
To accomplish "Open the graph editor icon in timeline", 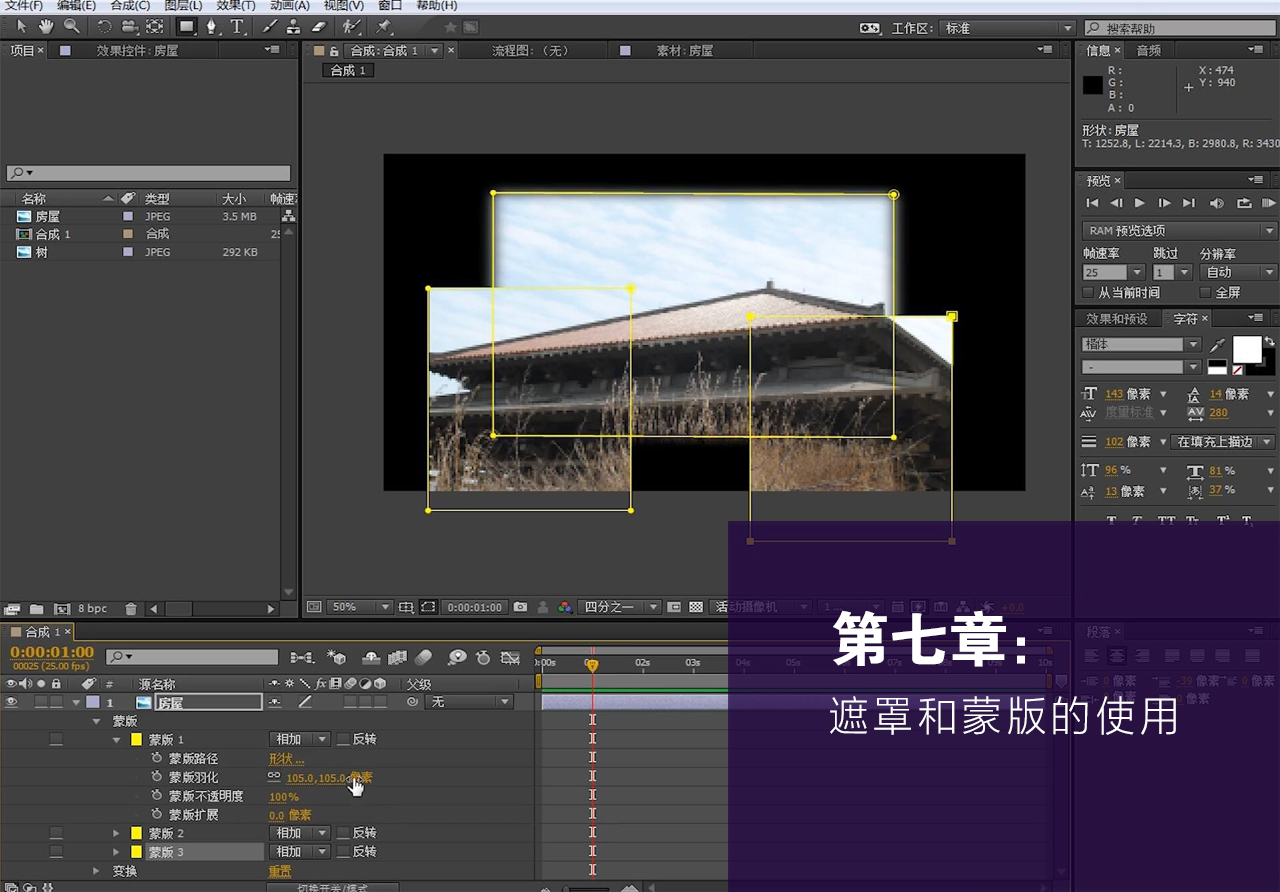I will click(x=510, y=657).
